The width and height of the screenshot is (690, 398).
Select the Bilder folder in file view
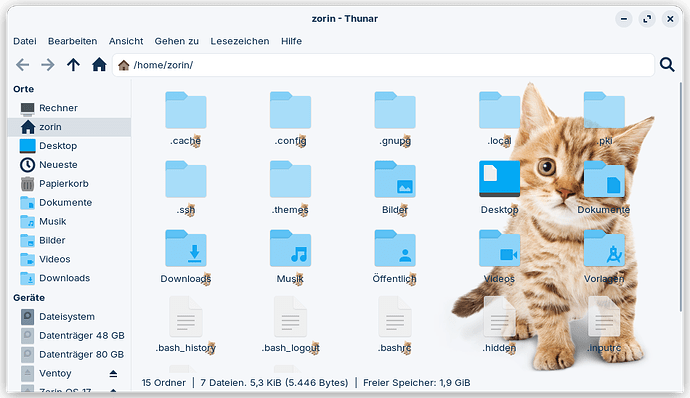pos(395,179)
